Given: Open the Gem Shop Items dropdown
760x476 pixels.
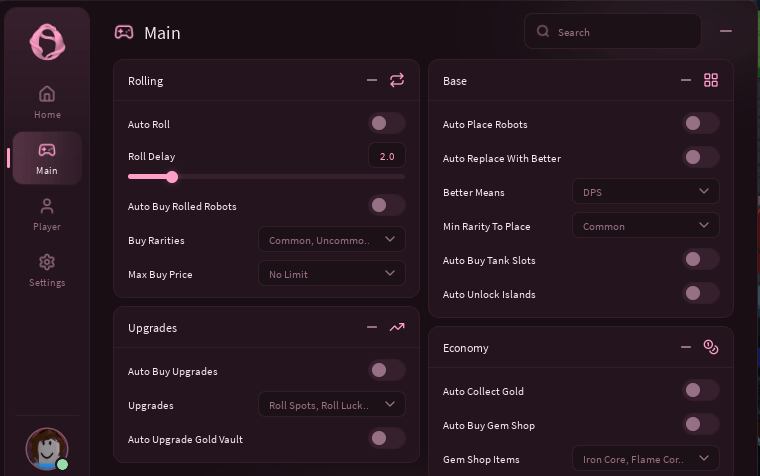Looking at the screenshot, I should tap(646, 459).
